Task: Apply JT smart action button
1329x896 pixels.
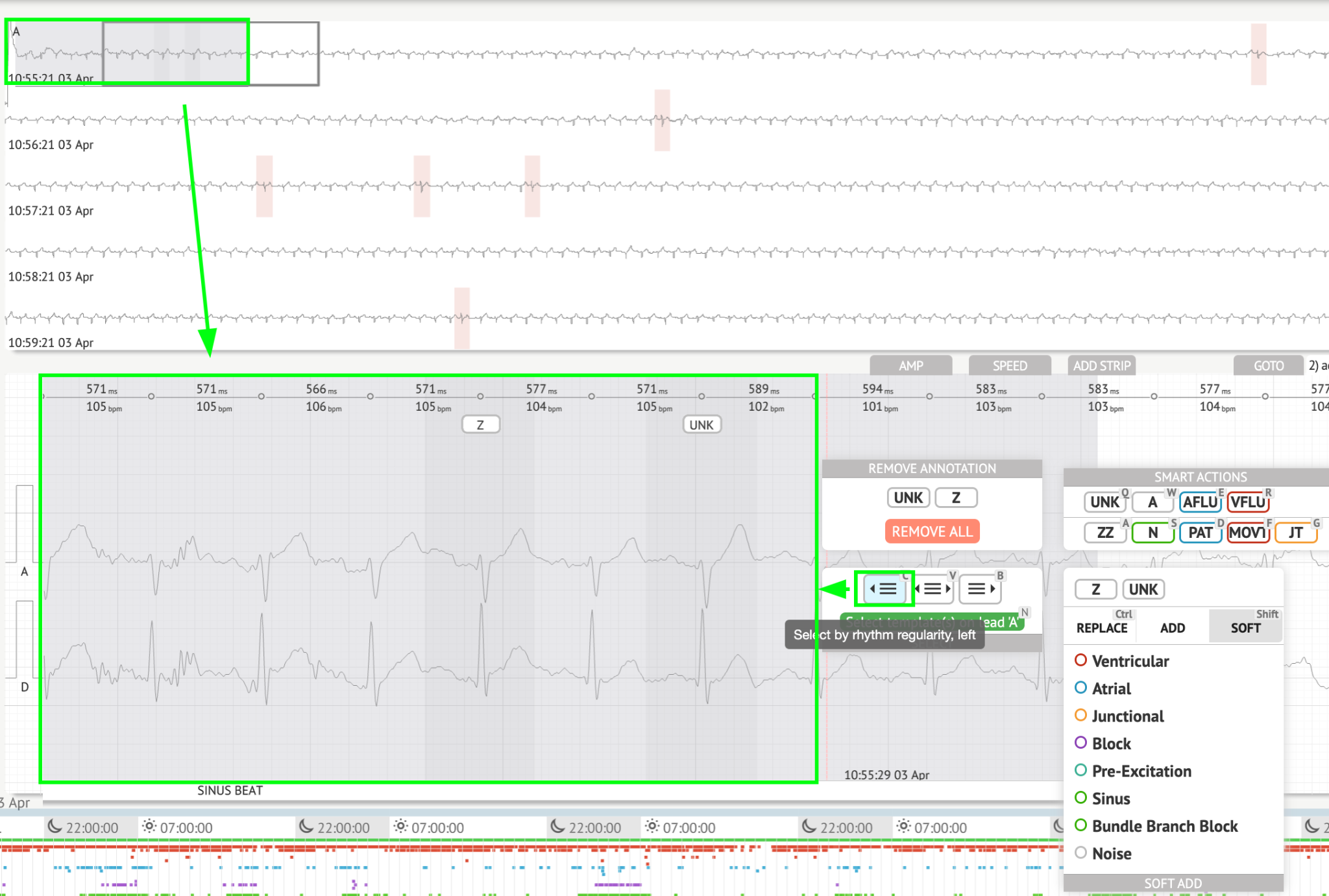Action: pyautogui.click(x=1295, y=533)
